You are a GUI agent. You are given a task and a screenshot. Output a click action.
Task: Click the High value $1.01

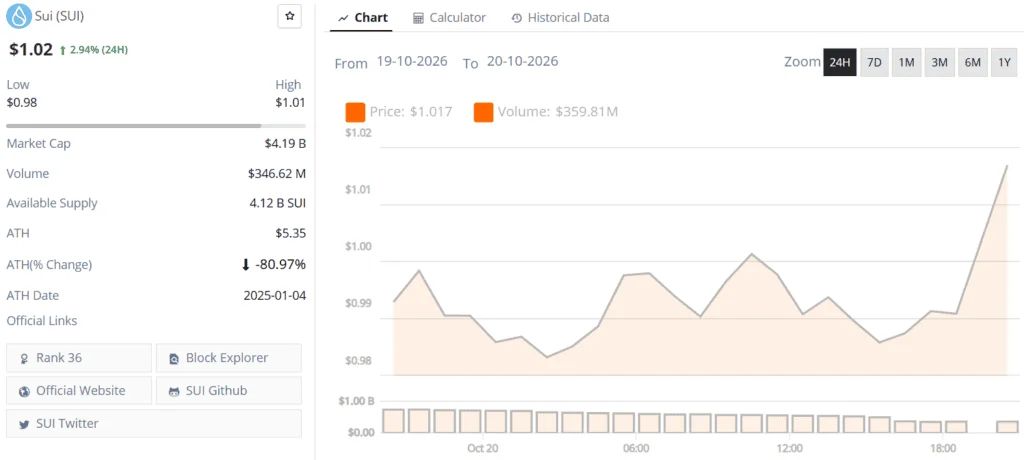point(290,103)
